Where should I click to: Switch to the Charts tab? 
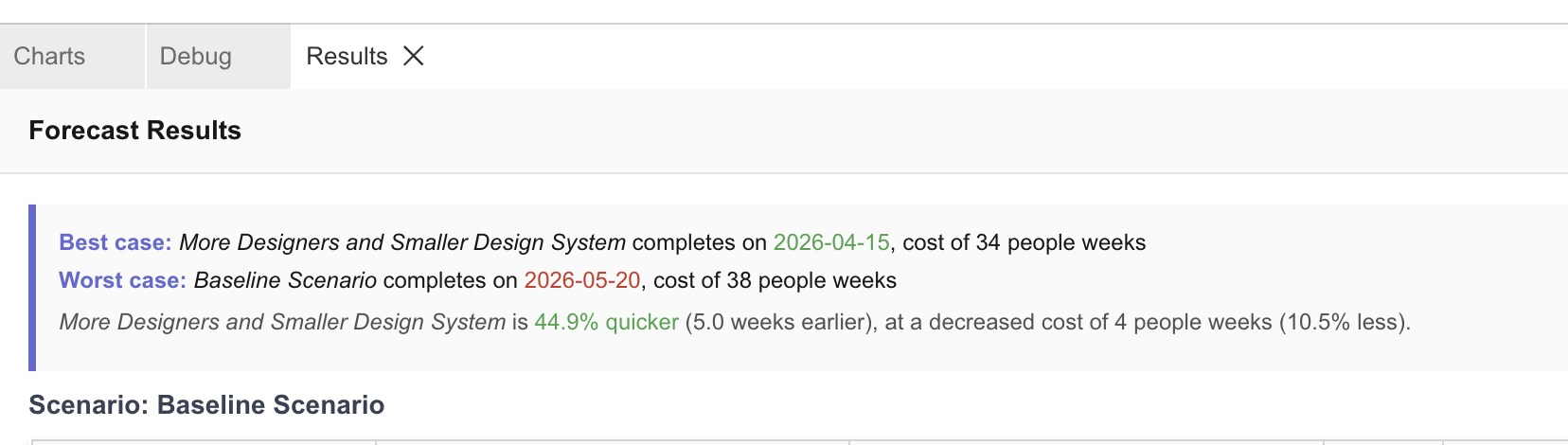(x=49, y=57)
